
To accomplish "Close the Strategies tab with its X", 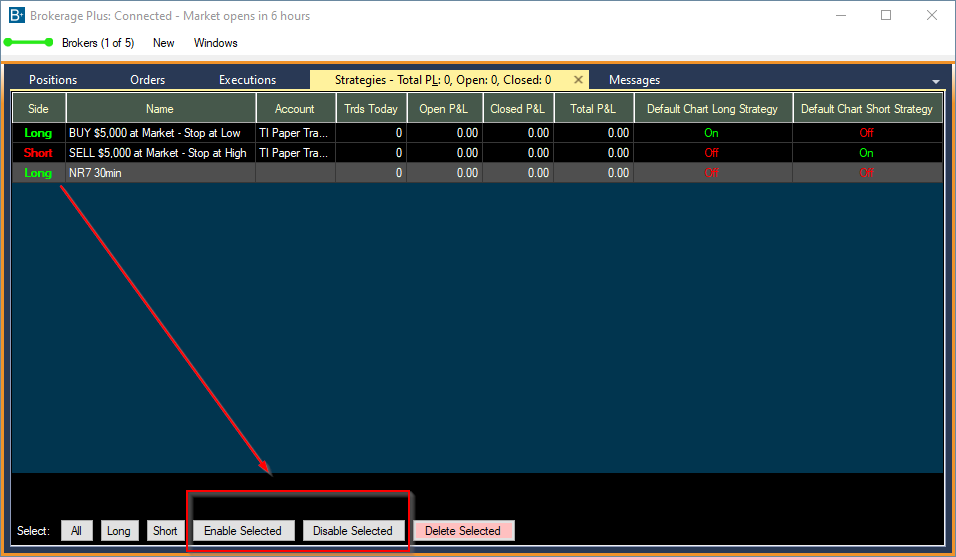I will [x=578, y=80].
